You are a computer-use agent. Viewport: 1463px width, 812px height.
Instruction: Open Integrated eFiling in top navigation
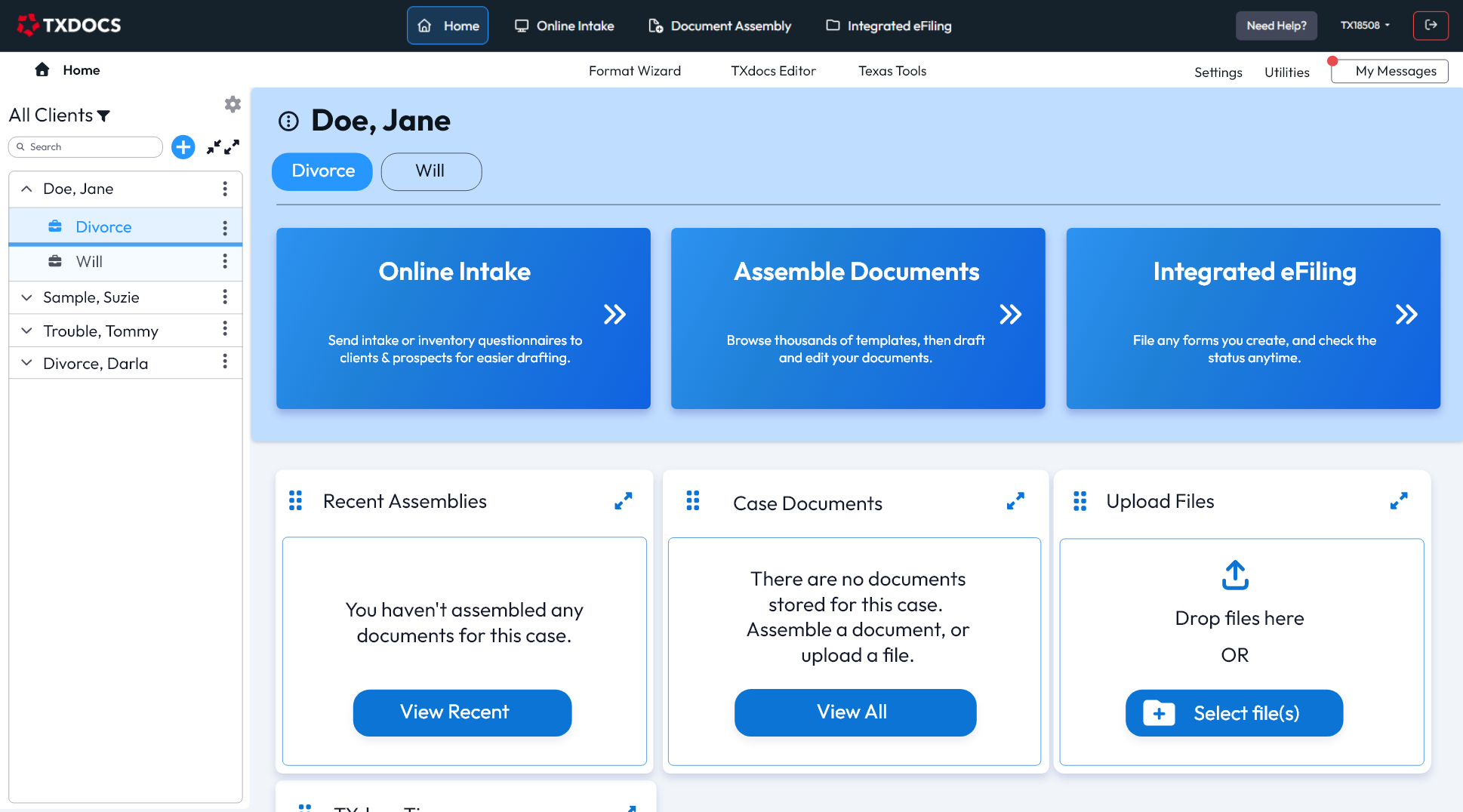point(889,26)
